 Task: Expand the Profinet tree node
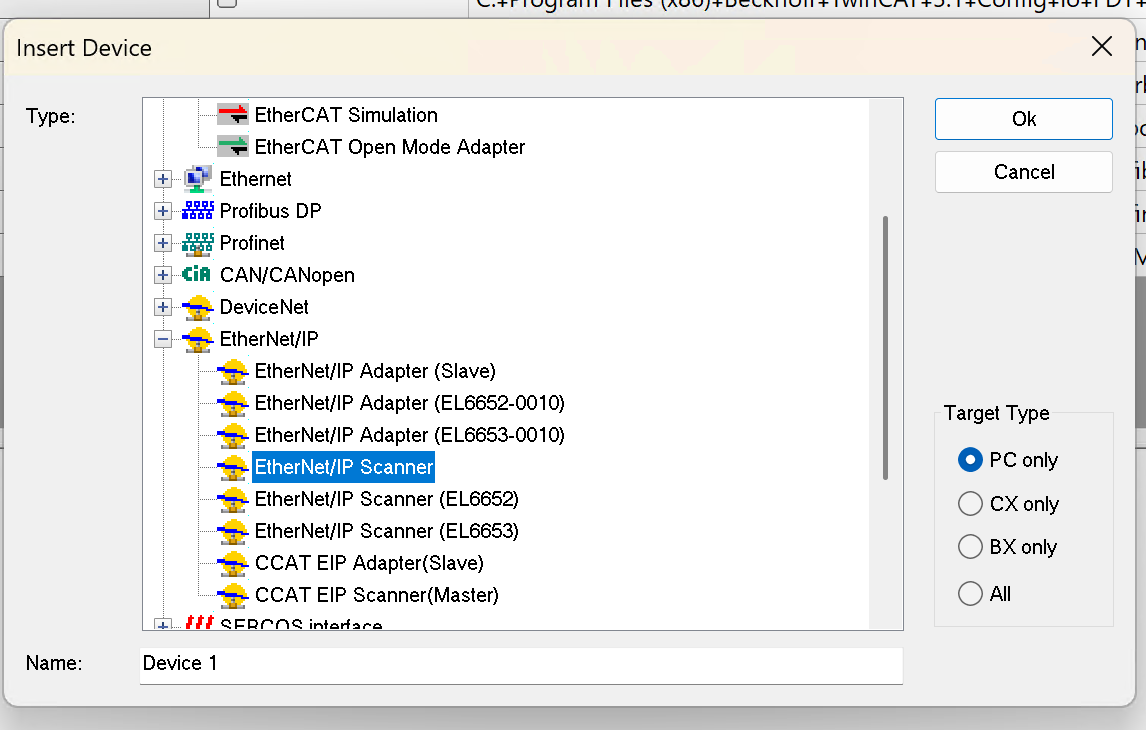(163, 243)
